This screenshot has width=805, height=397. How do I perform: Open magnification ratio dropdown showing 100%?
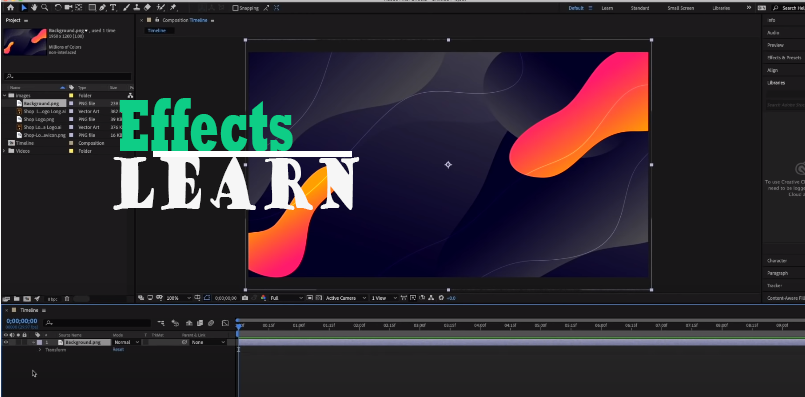[x=179, y=298]
